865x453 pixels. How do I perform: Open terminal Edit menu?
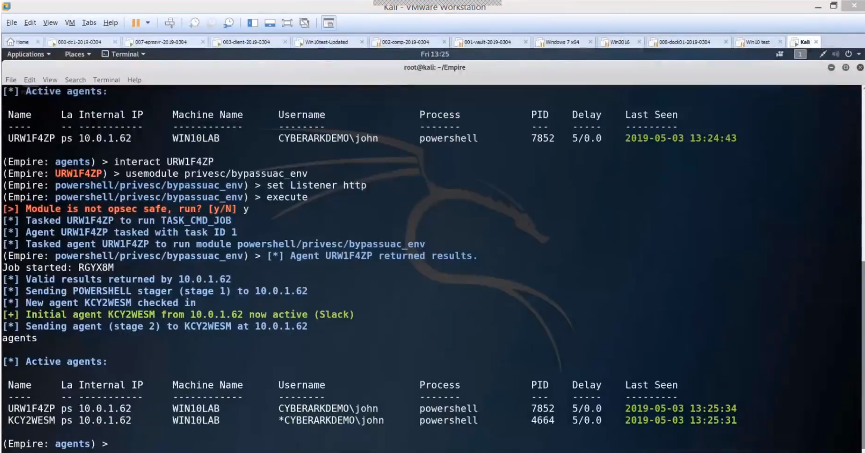point(29,79)
